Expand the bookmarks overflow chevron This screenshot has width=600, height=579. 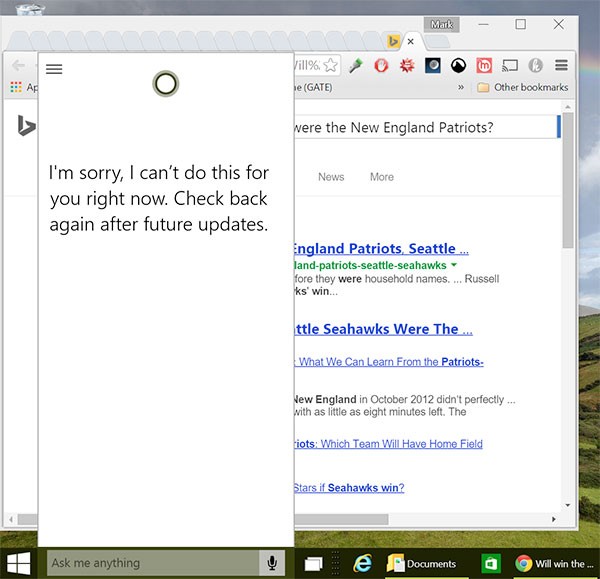(x=461, y=88)
